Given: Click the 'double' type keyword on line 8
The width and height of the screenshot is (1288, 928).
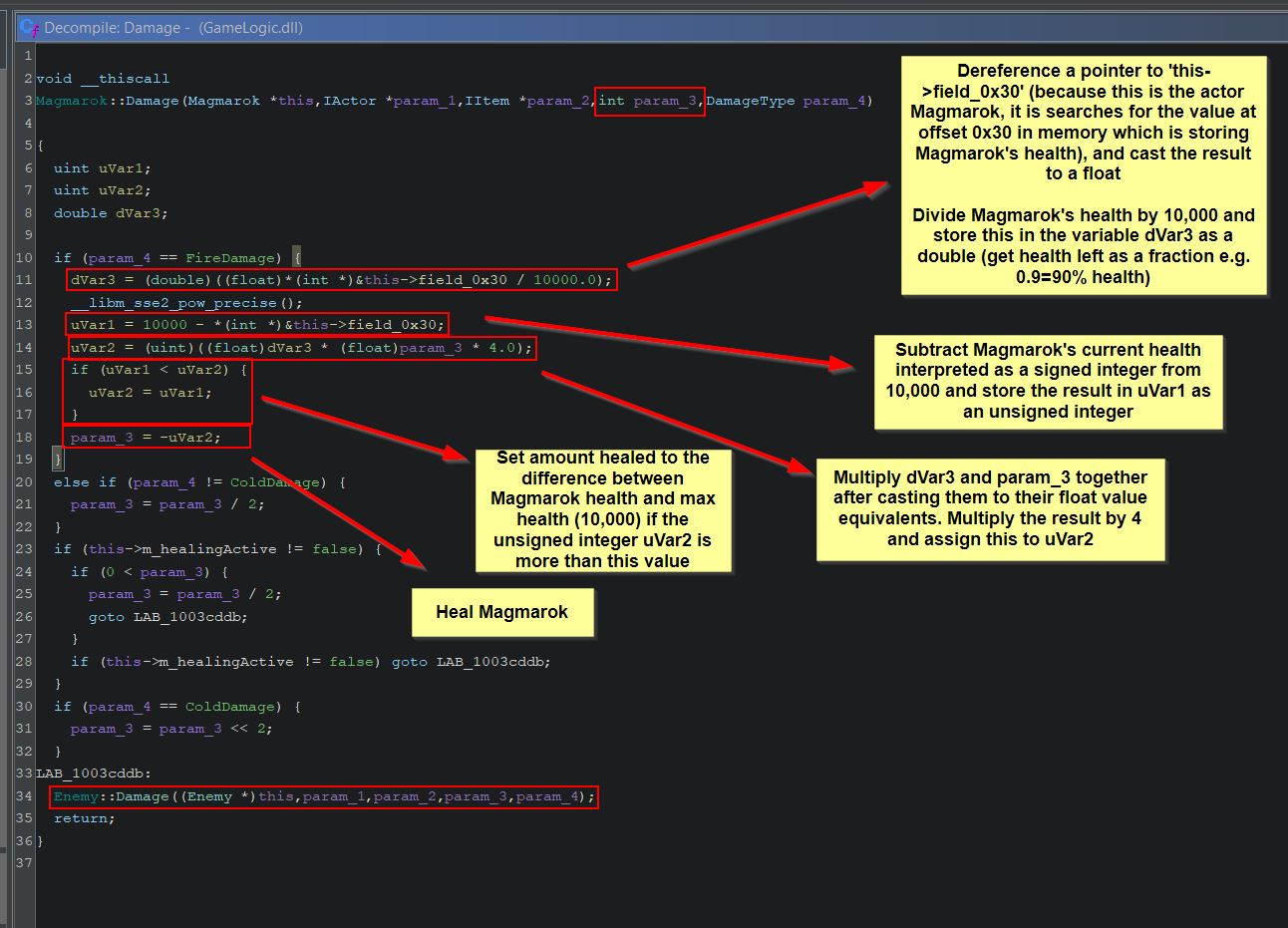Looking at the screenshot, I should point(80,212).
